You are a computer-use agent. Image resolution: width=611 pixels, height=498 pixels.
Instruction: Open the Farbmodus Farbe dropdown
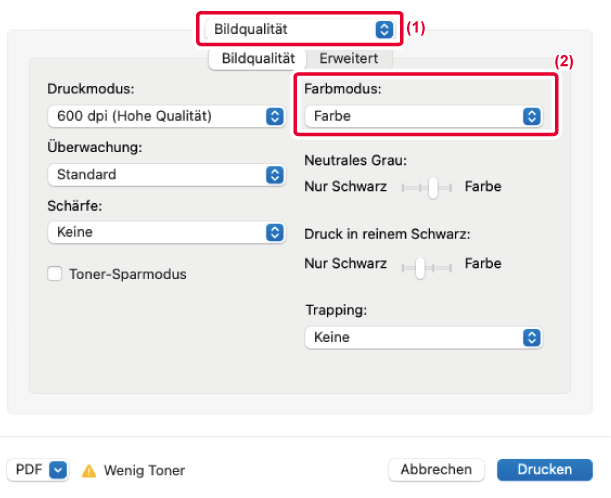(424, 116)
